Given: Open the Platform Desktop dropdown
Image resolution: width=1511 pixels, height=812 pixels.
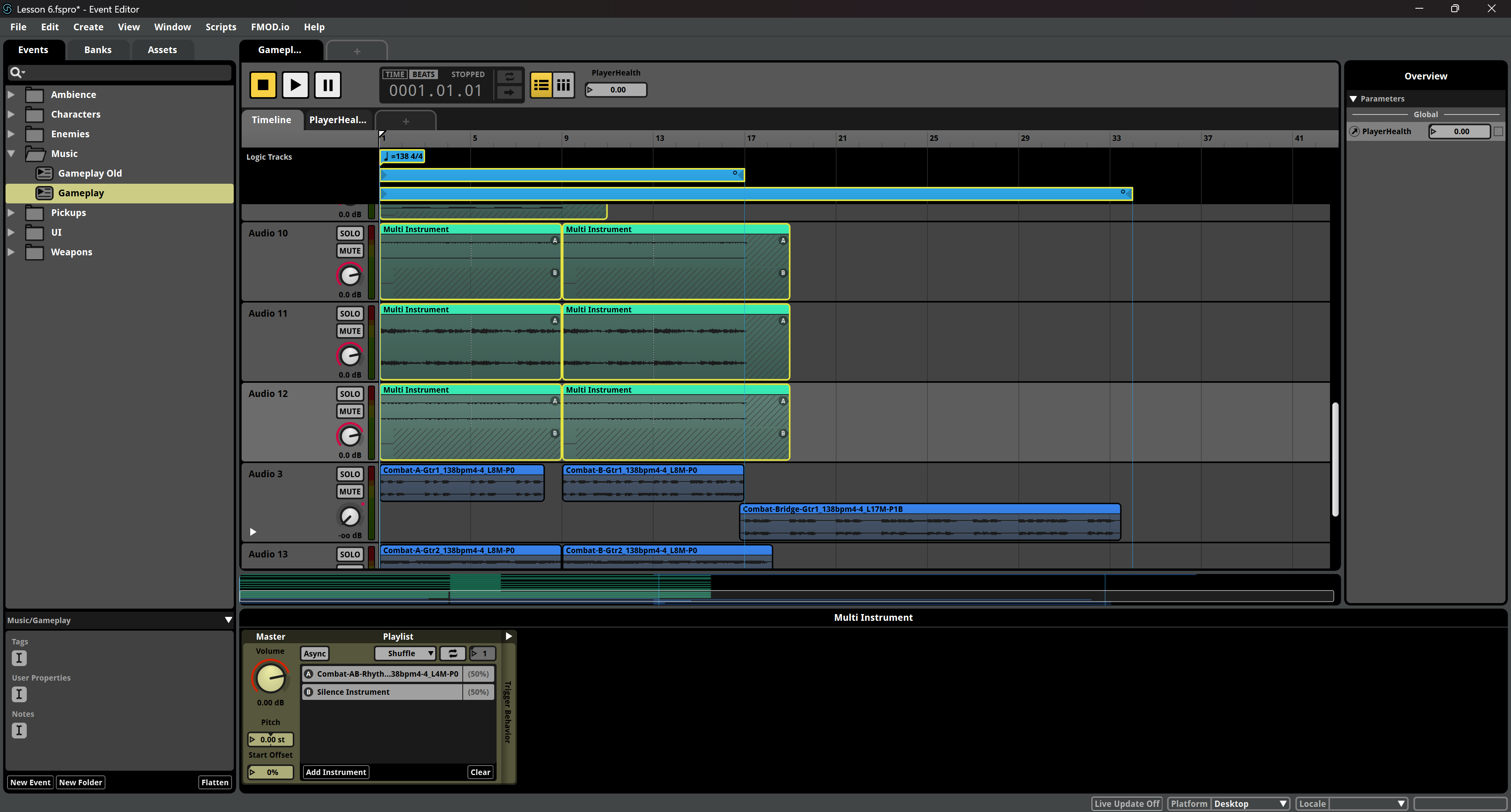Looking at the screenshot, I should click(x=1250, y=803).
